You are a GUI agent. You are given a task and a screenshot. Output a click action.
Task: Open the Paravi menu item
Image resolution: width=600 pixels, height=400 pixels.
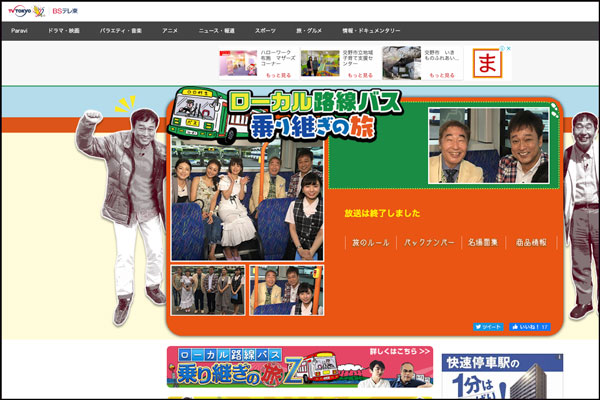pyautogui.click(x=20, y=31)
